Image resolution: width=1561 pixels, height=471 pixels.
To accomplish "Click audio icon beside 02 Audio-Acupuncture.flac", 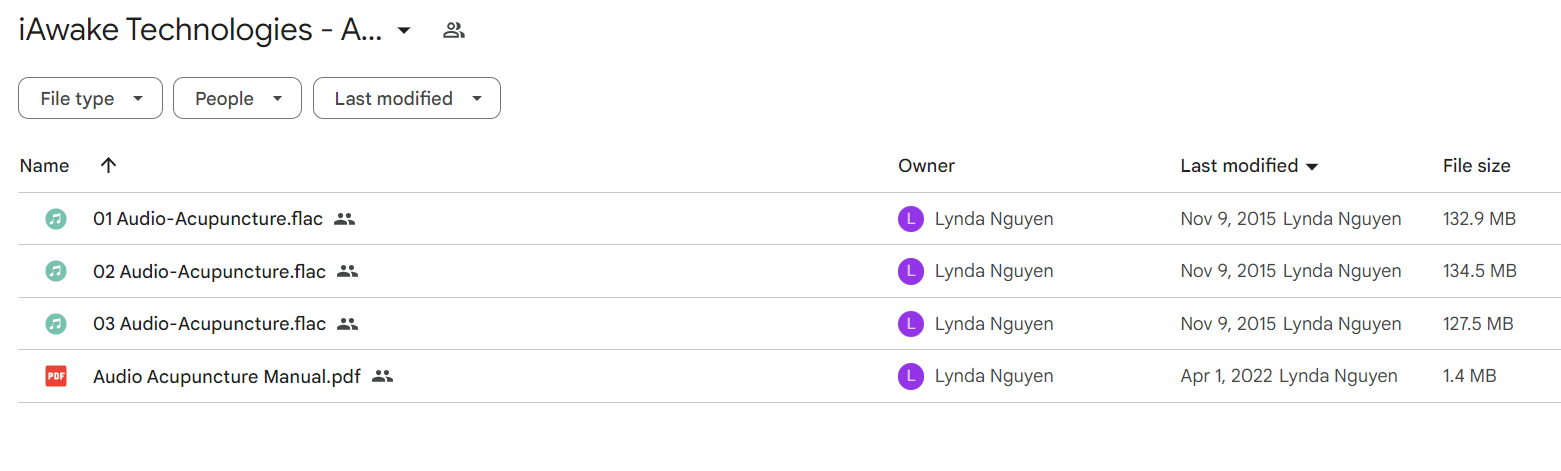I will coord(56,271).
